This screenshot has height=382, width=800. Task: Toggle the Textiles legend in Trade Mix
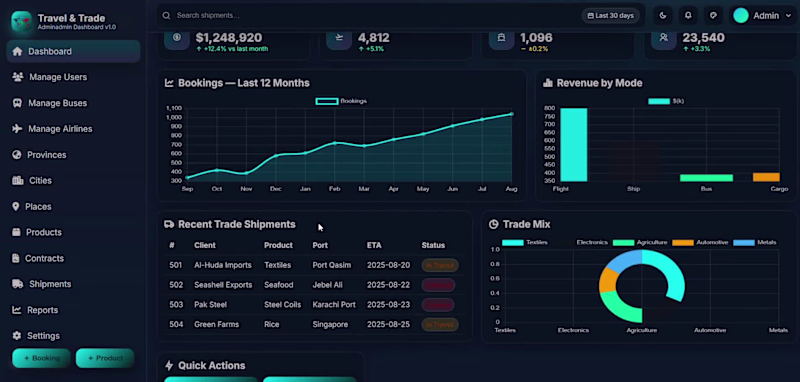[524, 242]
